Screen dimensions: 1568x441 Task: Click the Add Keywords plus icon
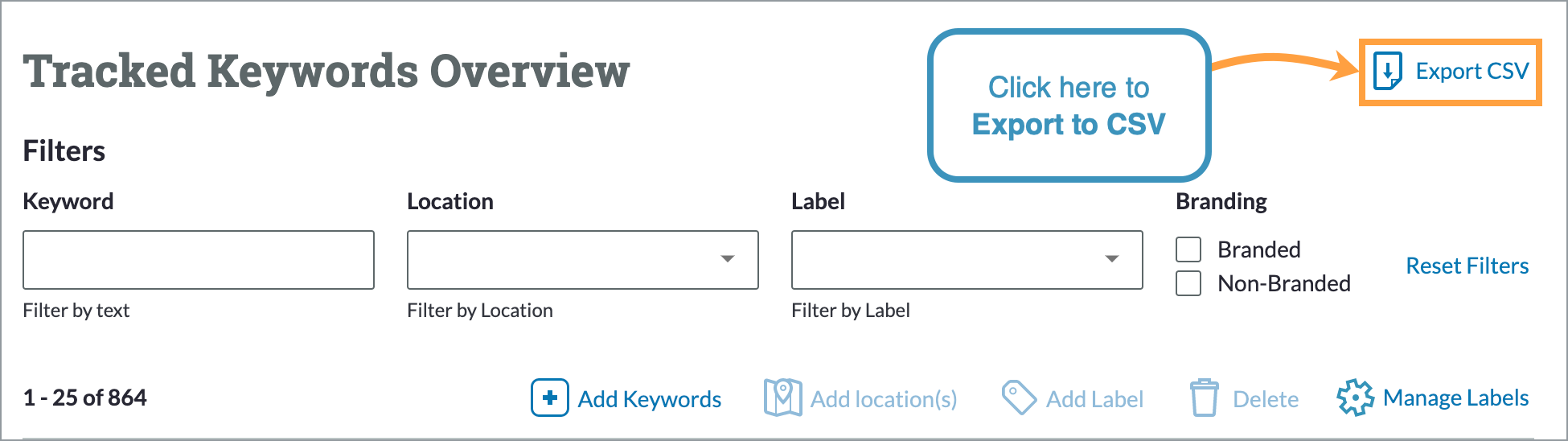tap(550, 398)
